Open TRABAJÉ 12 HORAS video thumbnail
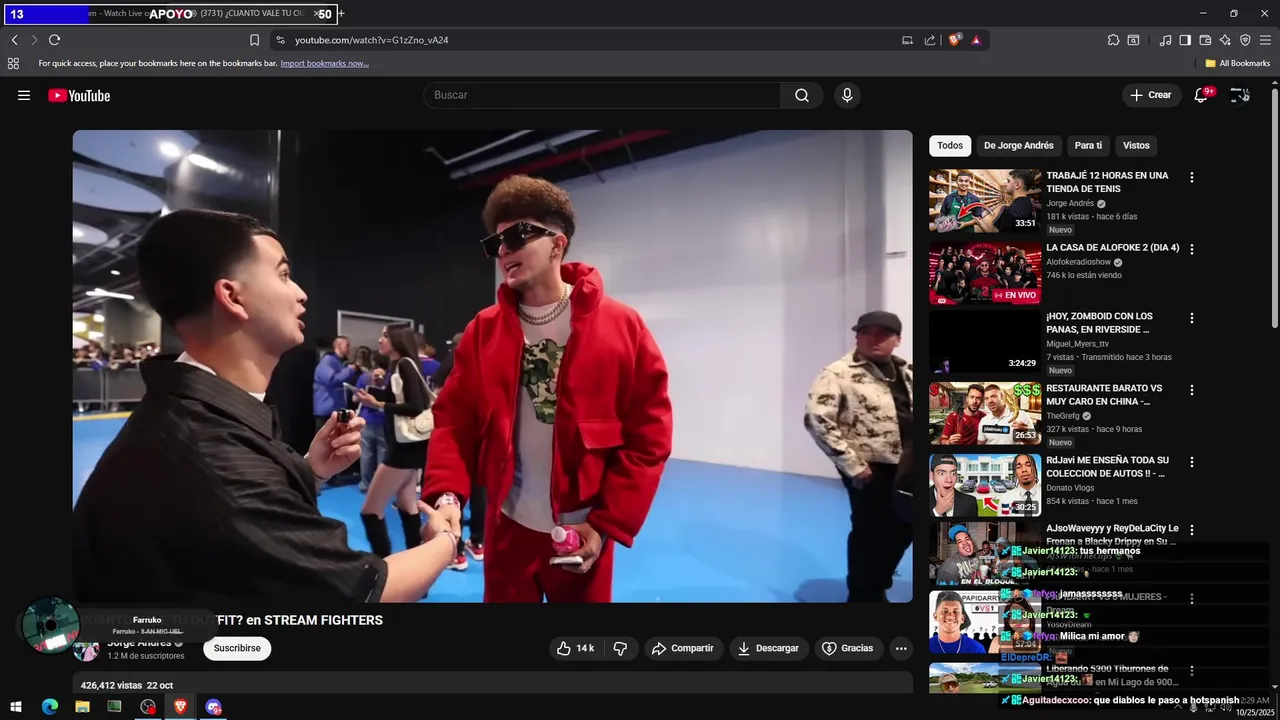 click(x=985, y=201)
